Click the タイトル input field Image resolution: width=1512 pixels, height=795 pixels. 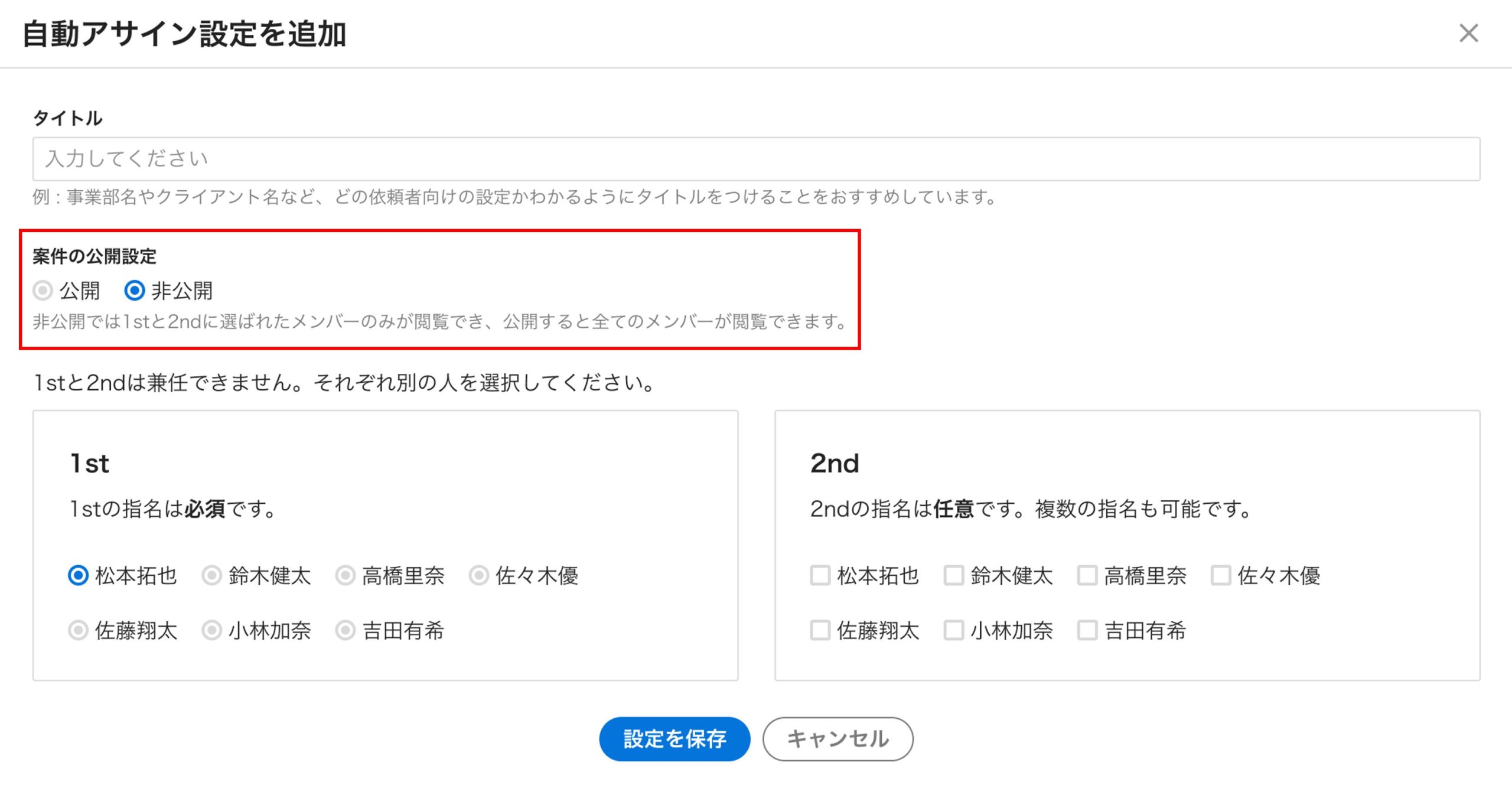756,159
